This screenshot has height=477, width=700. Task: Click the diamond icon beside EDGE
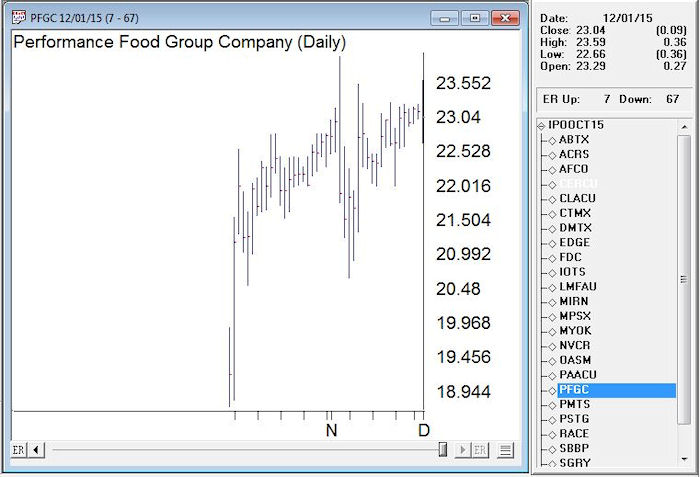tap(552, 243)
